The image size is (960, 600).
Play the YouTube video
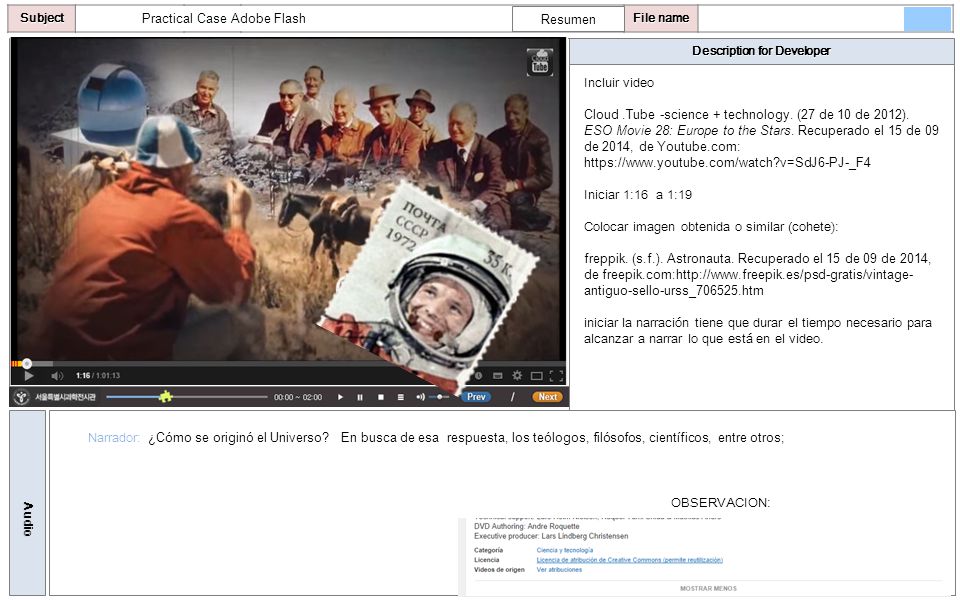28,375
